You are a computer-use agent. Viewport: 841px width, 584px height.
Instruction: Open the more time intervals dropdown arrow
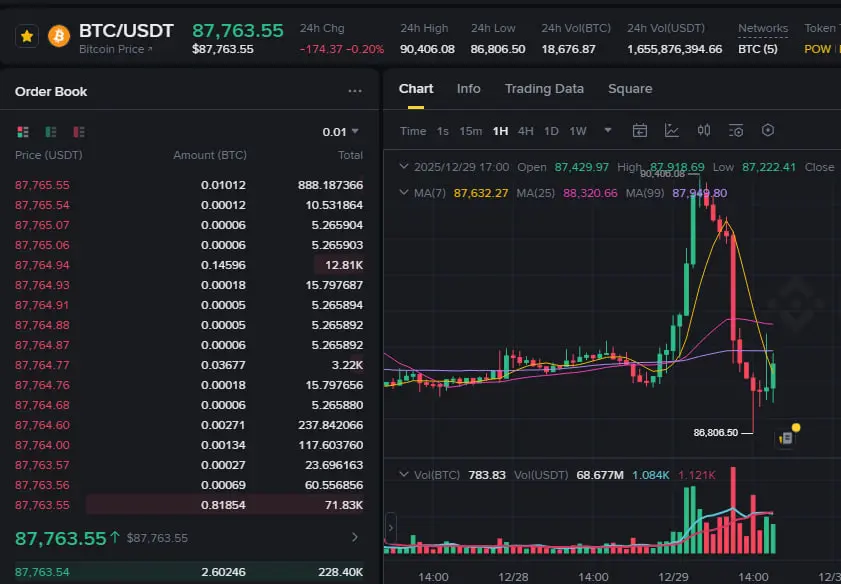coord(608,130)
